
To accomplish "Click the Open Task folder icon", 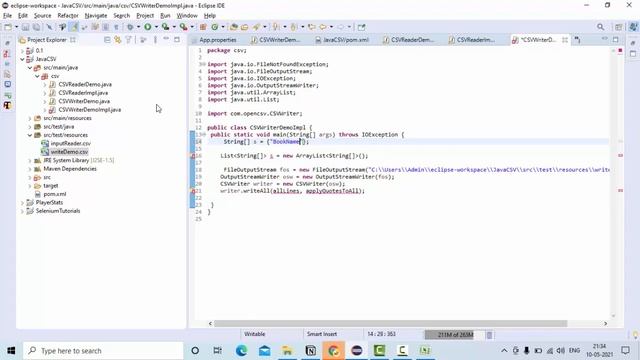I will coord(244,27).
